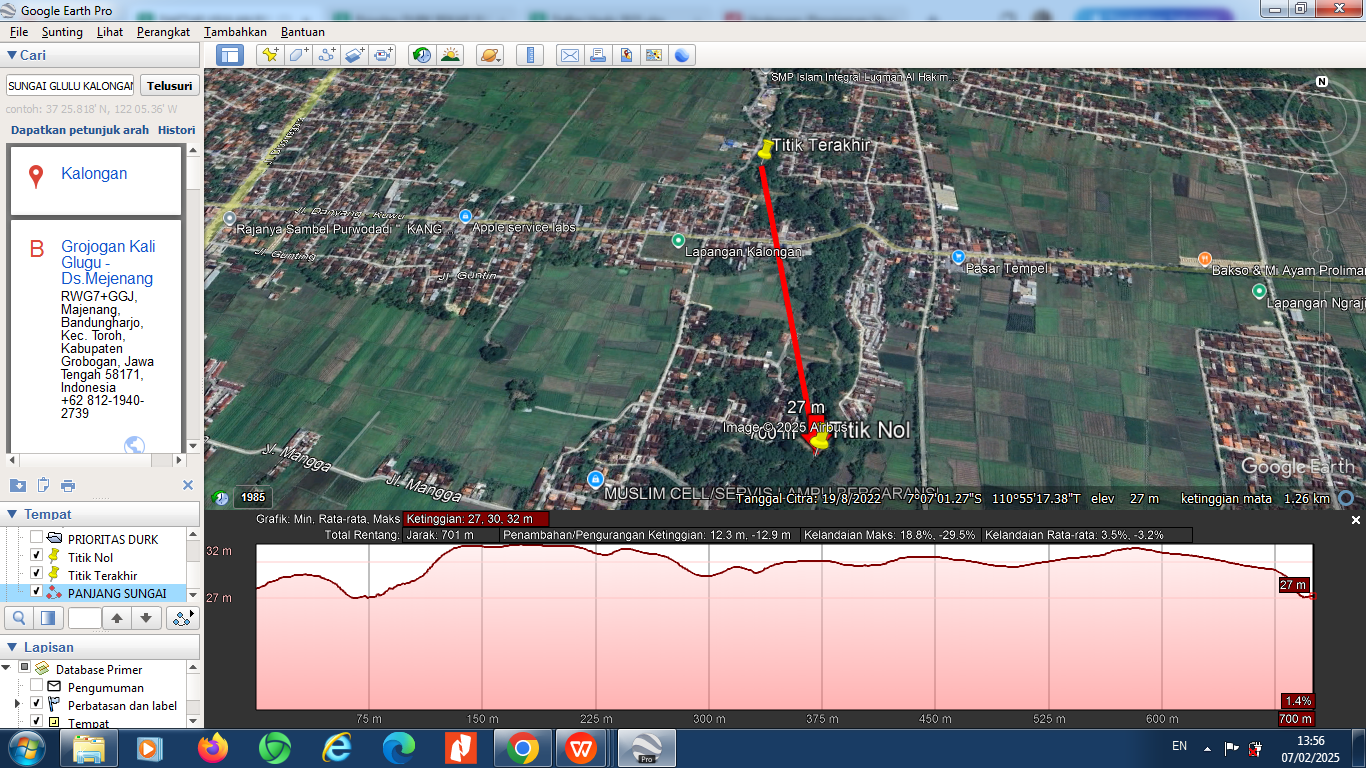Image resolution: width=1366 pixels, height=768 pixels.
Task: Collapse the Lapisan panel
Action: pyautogui.click(x=11, y=647)
